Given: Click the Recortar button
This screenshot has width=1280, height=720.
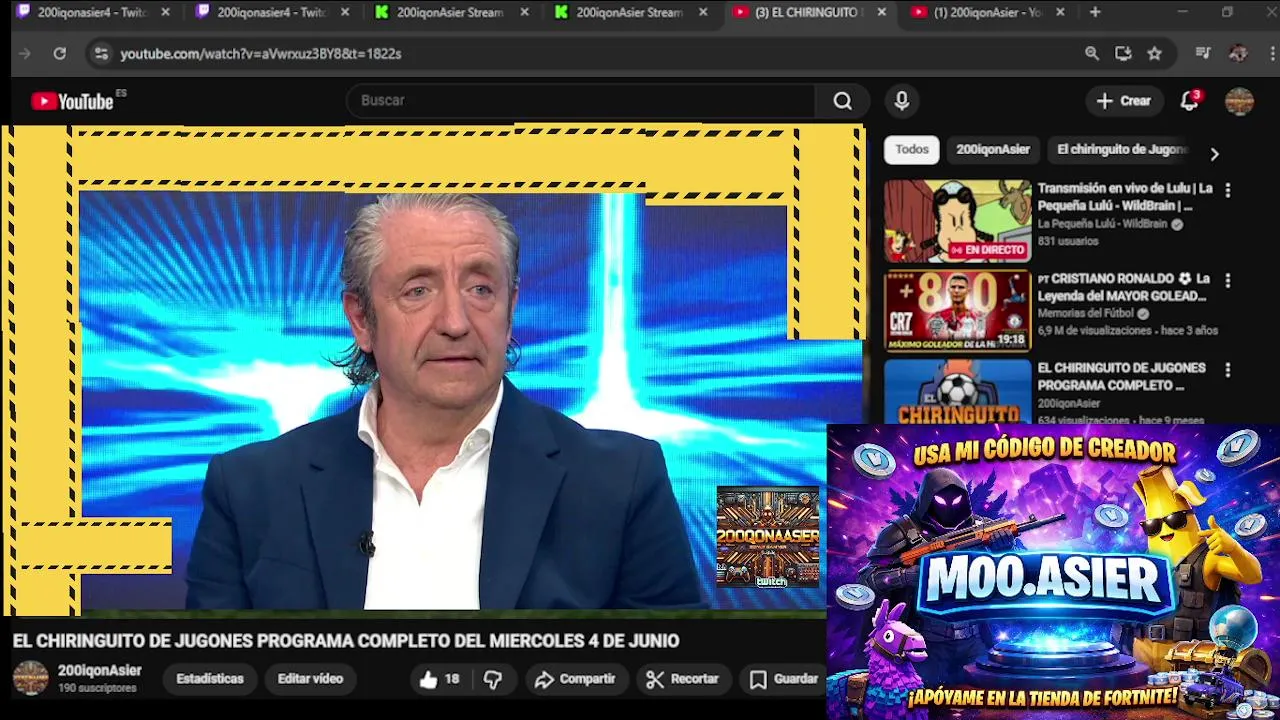Looking at the screenshot, I should tap(683, 679).
